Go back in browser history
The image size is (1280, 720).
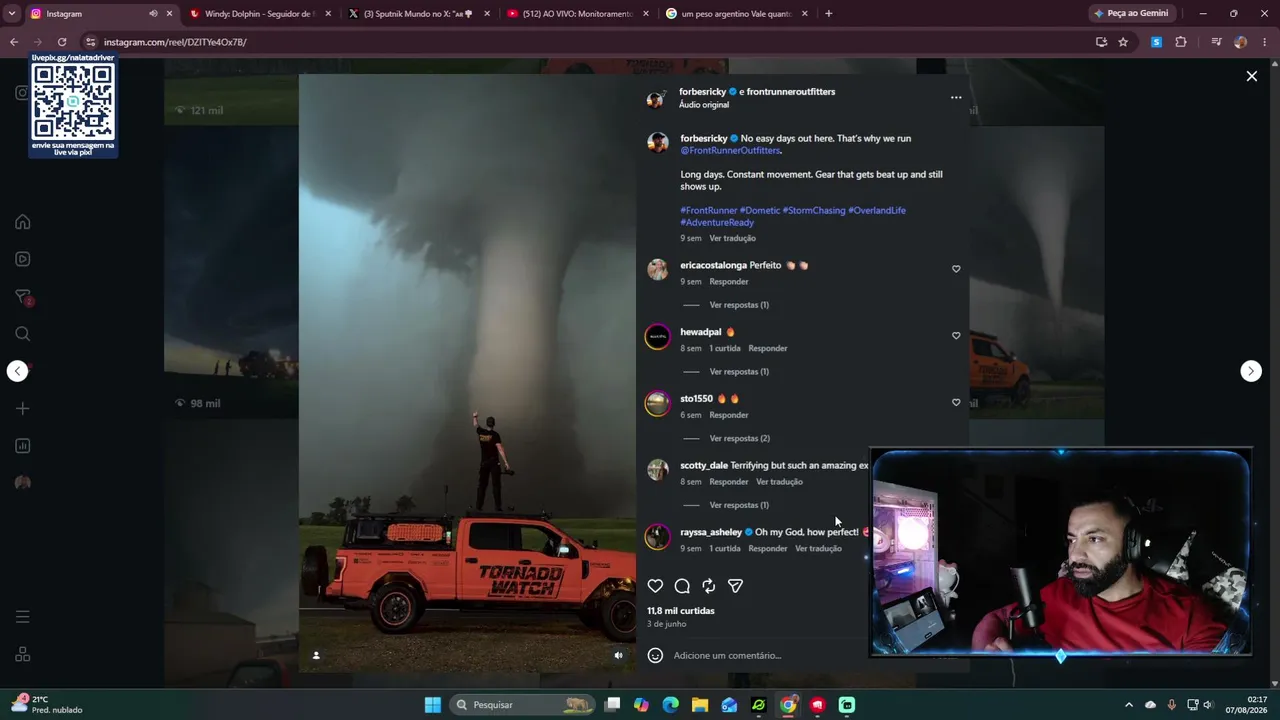pyautogui.click(x=14, y=42)
